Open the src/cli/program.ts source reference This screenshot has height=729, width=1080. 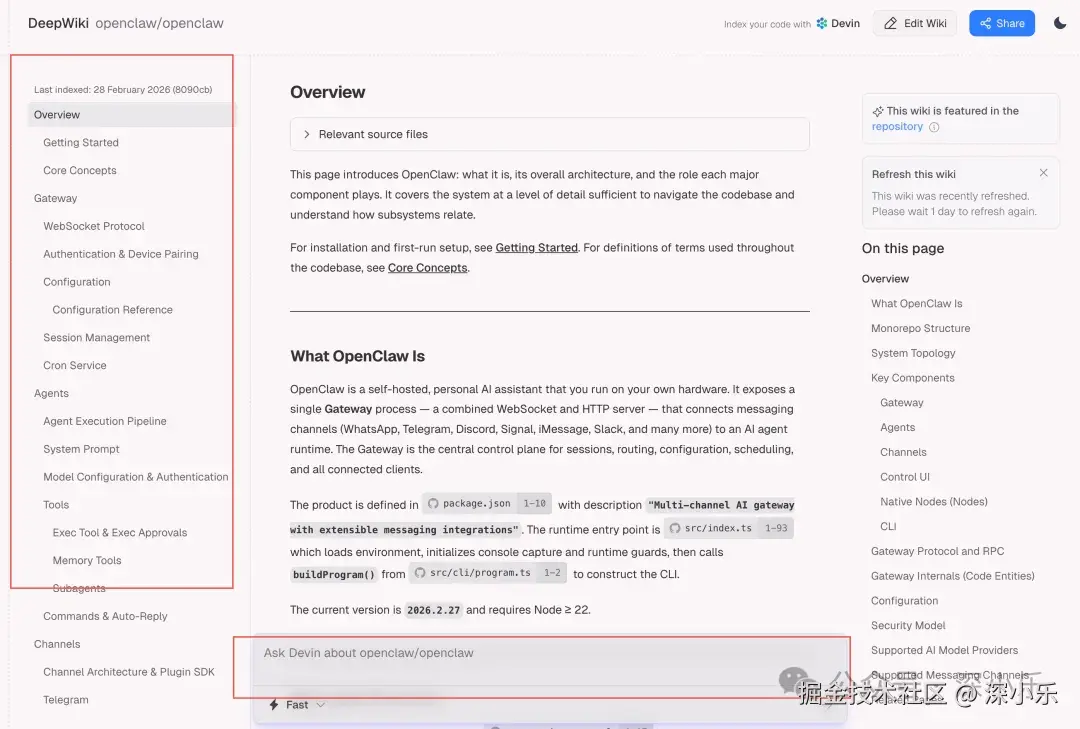[x=488, y=573]
